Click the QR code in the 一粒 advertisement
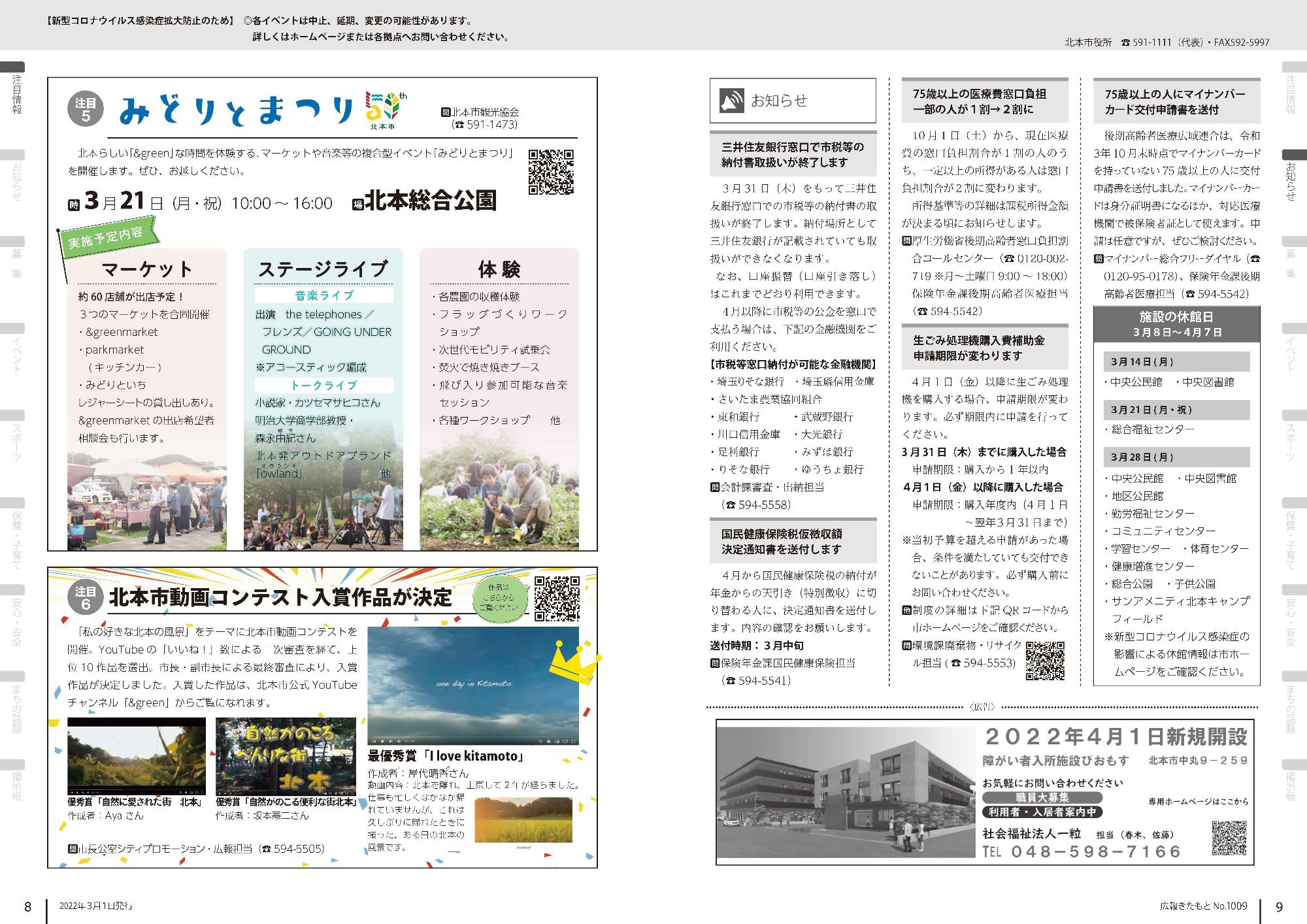This screenshot has width=1307, height=924. [1229, 838]
